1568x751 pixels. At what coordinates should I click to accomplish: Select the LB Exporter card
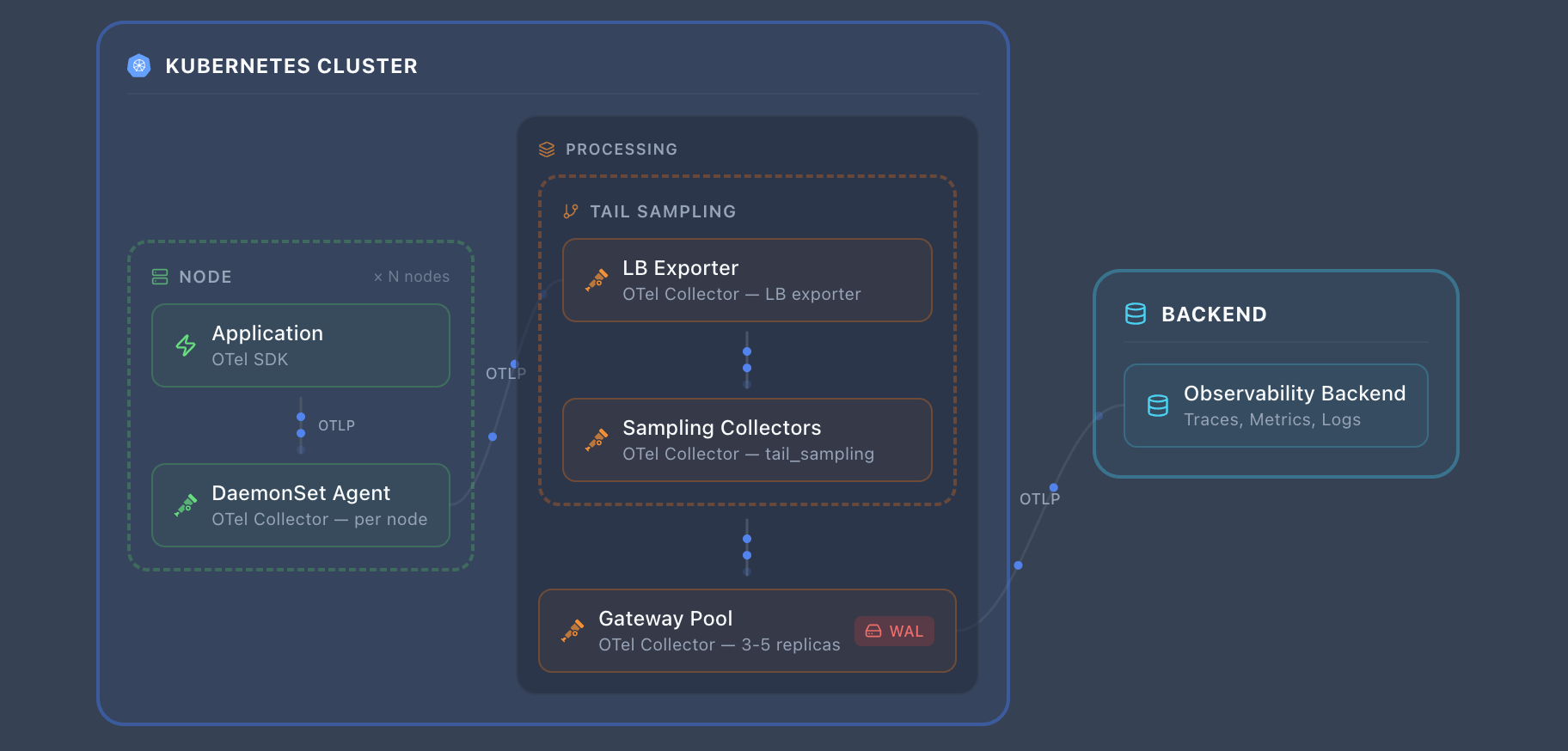(747, 280)
